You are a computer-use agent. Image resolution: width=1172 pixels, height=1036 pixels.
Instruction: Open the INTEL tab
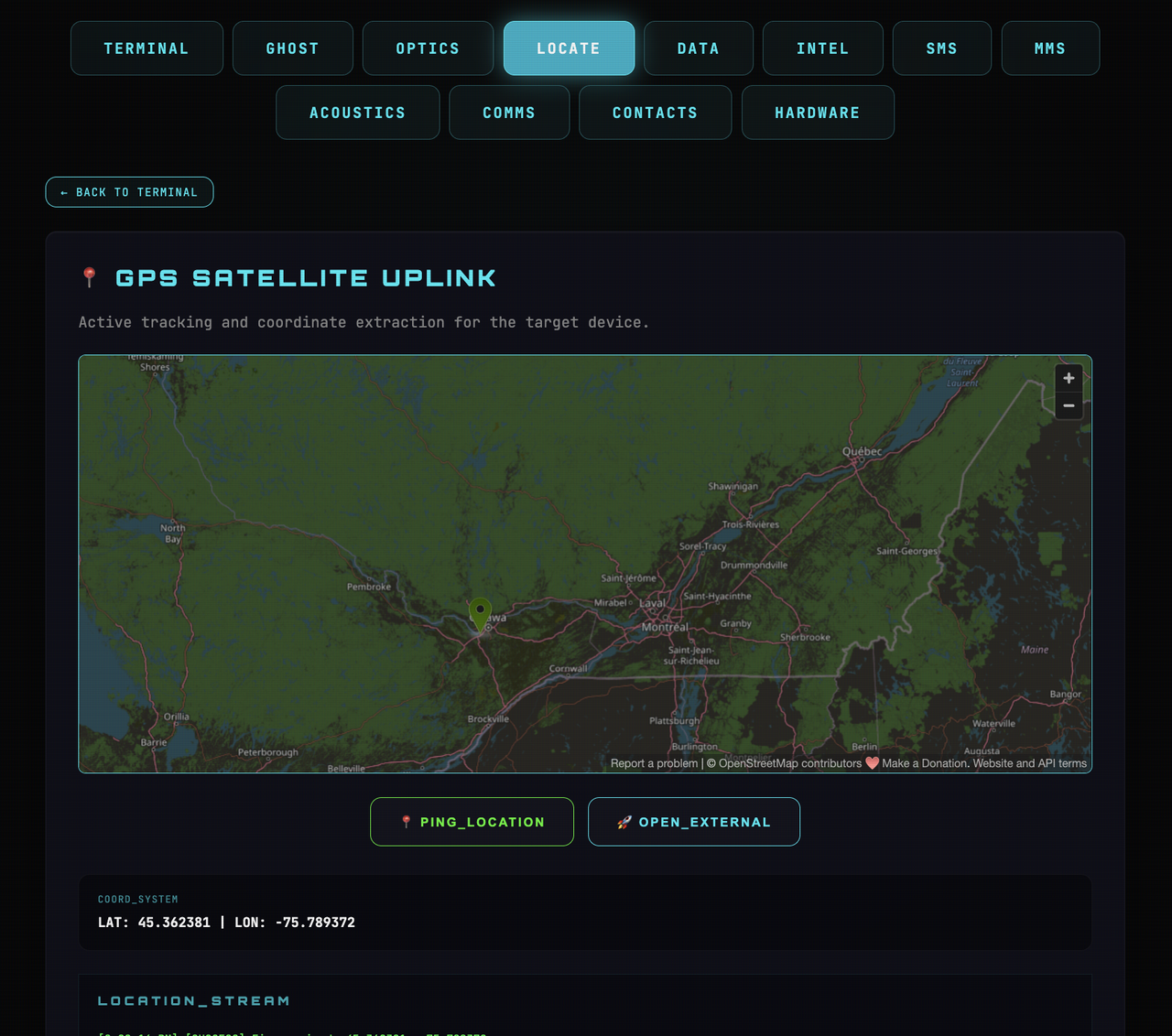823,49
